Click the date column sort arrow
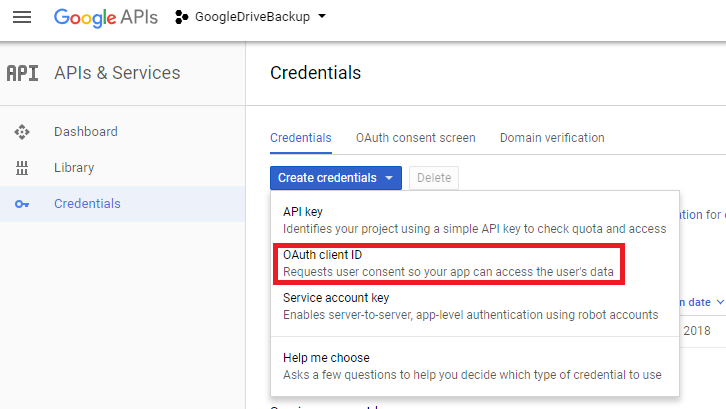726x409 pixels. (720, 302)
